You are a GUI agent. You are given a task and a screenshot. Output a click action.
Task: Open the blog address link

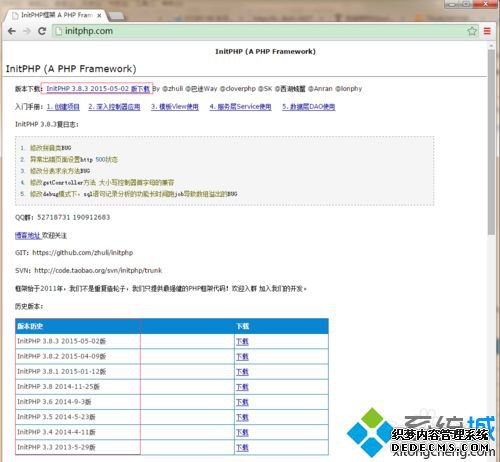tap(28, 236)
